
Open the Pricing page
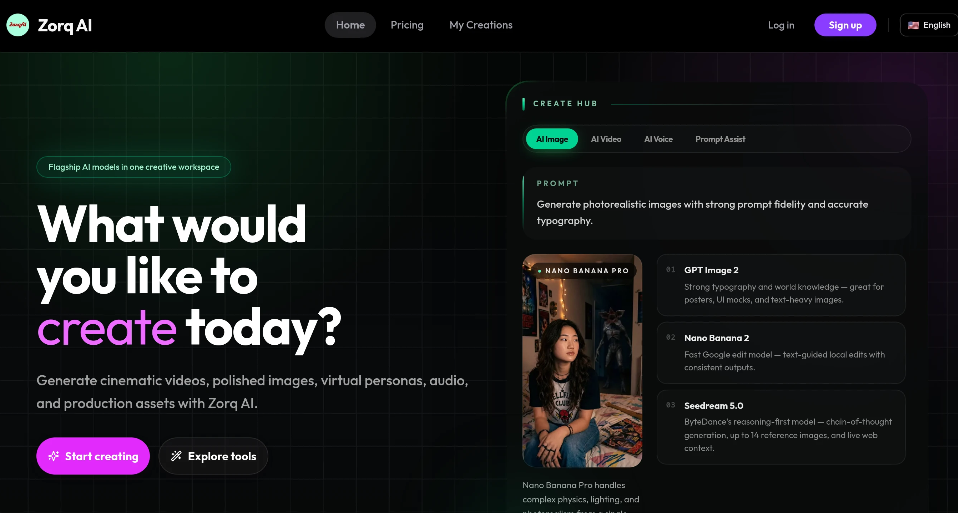click(407, 25)
